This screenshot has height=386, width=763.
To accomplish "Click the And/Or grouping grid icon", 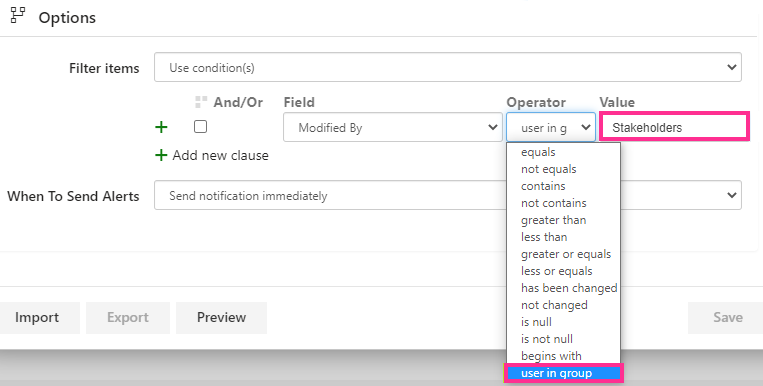I will coord(201,102).
